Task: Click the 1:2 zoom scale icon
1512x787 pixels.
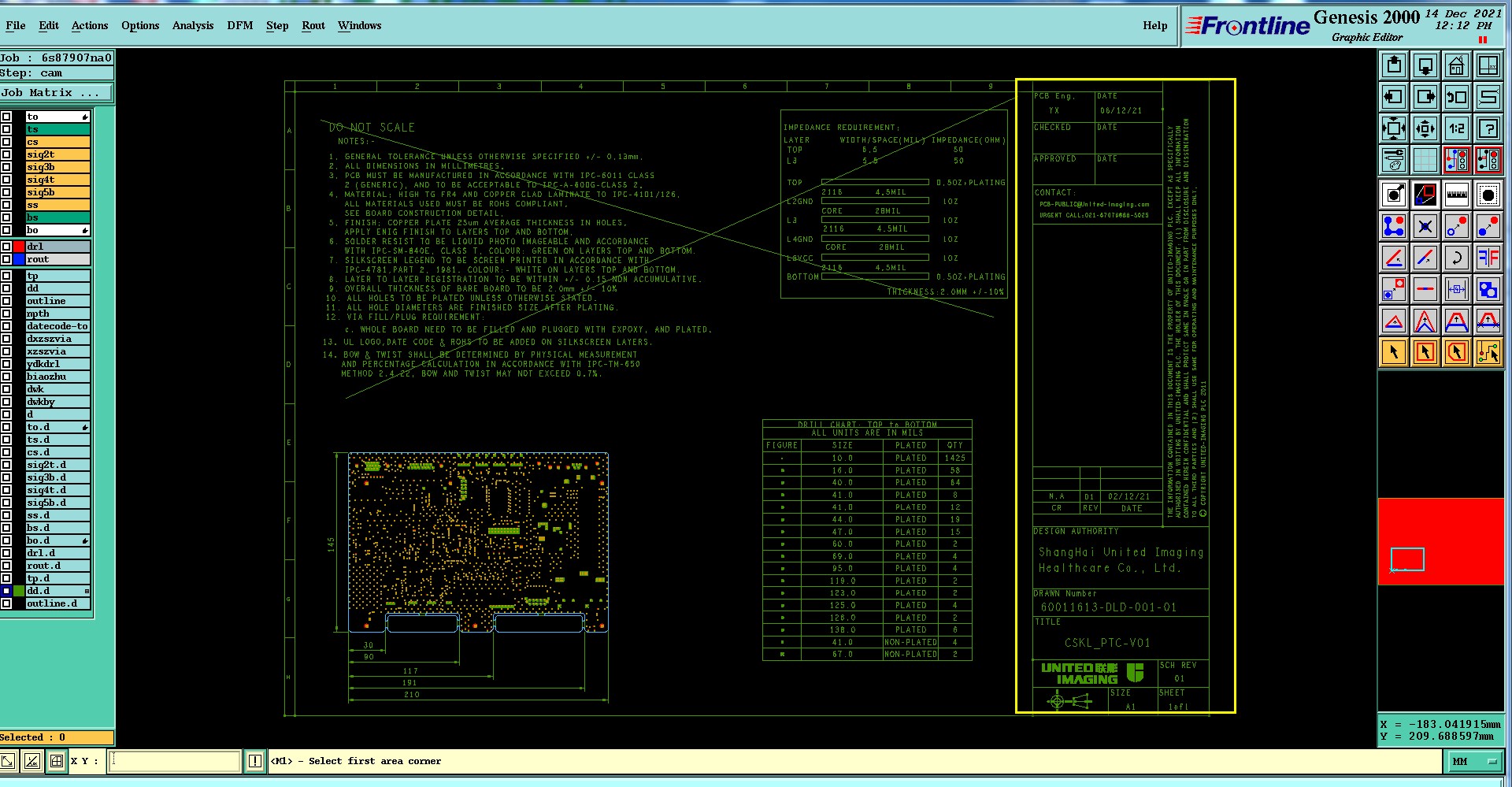Action: (1456, 128)
